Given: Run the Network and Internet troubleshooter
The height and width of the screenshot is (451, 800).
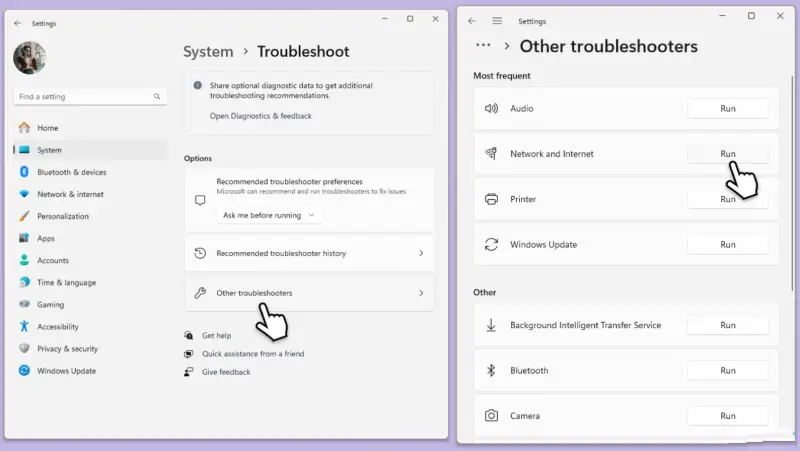Looking at the screenshot, I should [x=728, y=154].
